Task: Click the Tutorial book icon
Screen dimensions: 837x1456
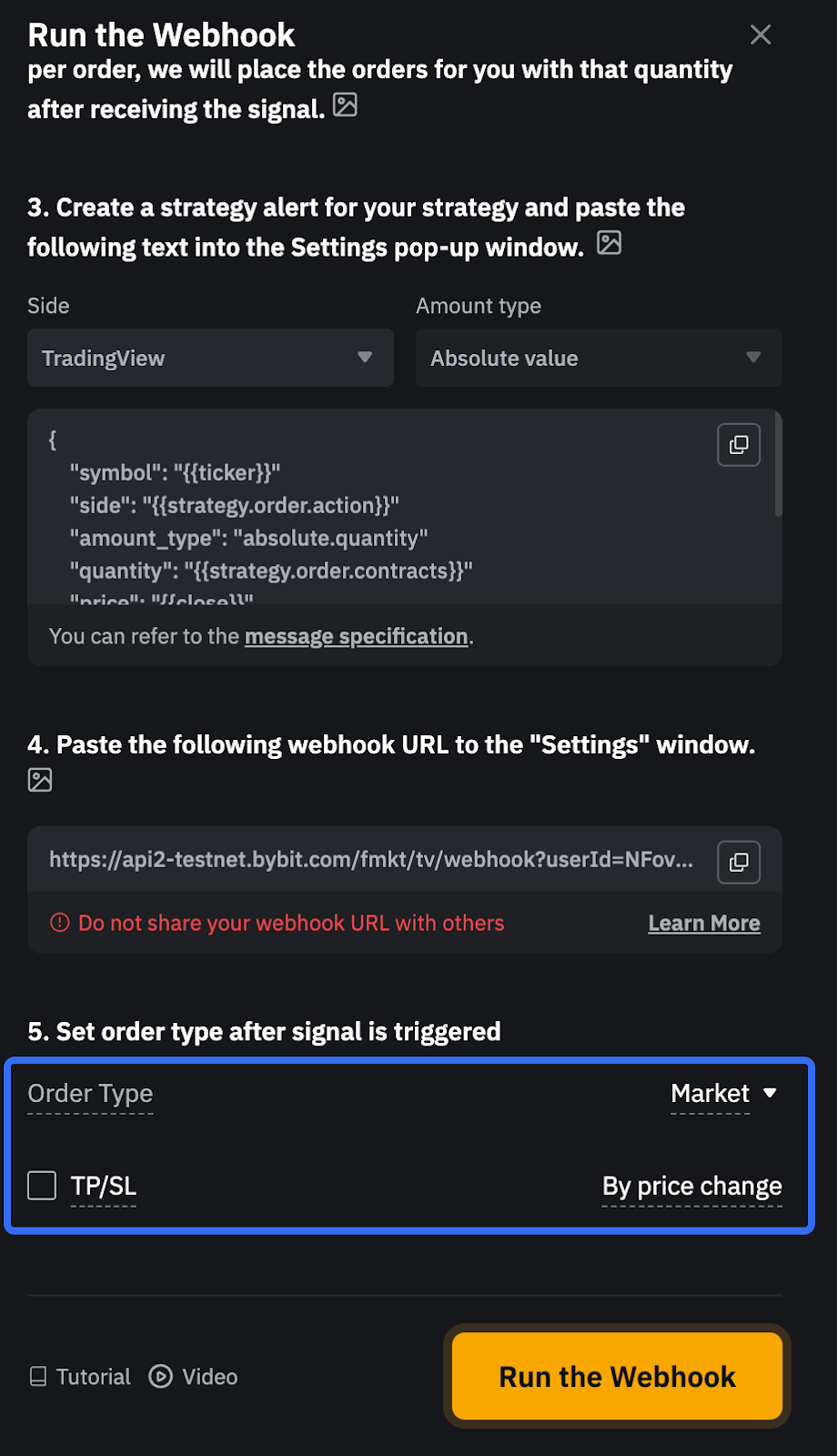Action: coord(38,1377)
